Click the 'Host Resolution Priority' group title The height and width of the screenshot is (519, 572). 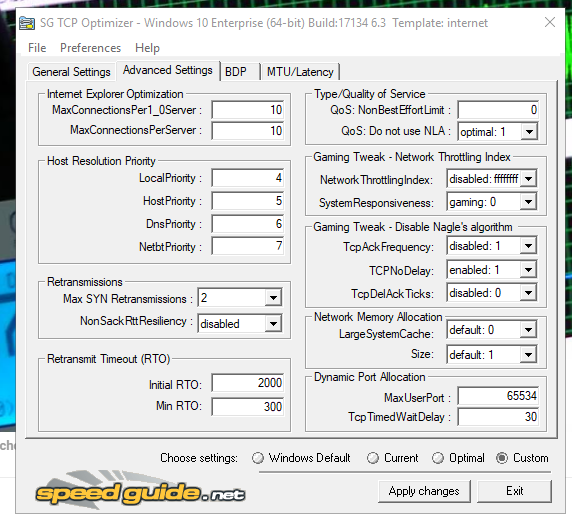coord(101,160)
